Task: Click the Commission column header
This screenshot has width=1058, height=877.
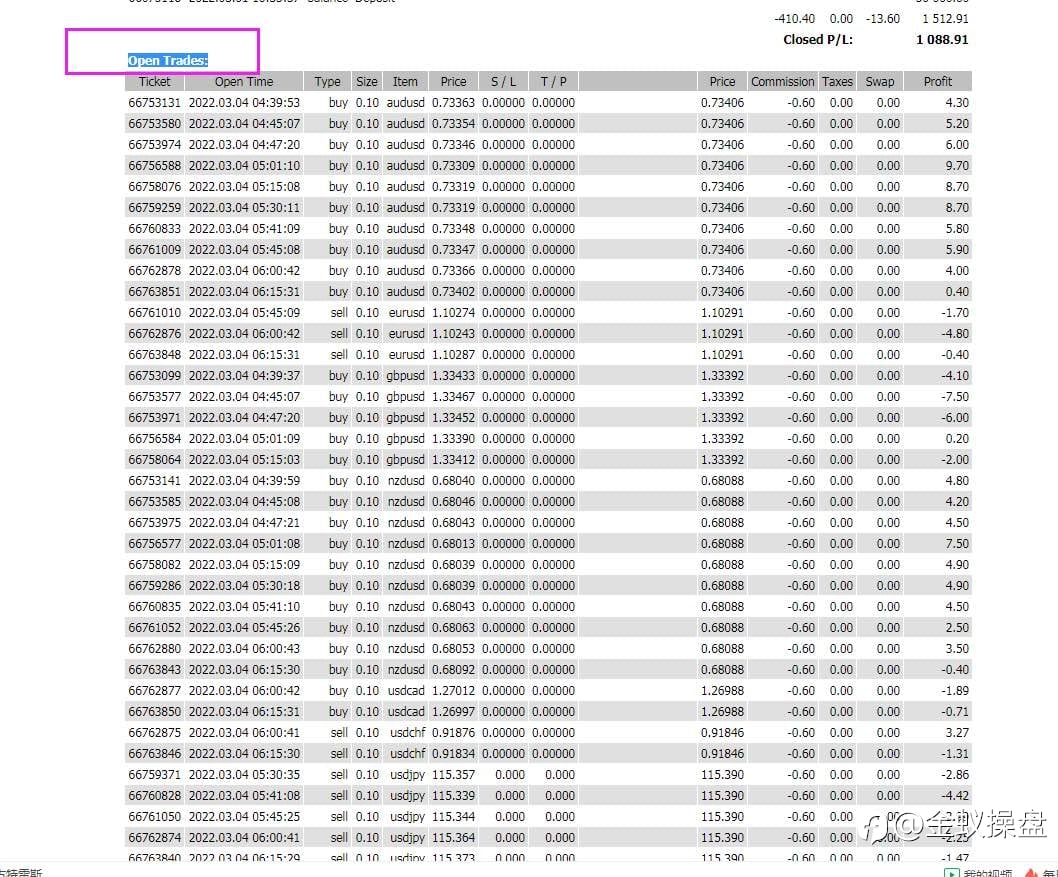Action: (x=783, y=82)
